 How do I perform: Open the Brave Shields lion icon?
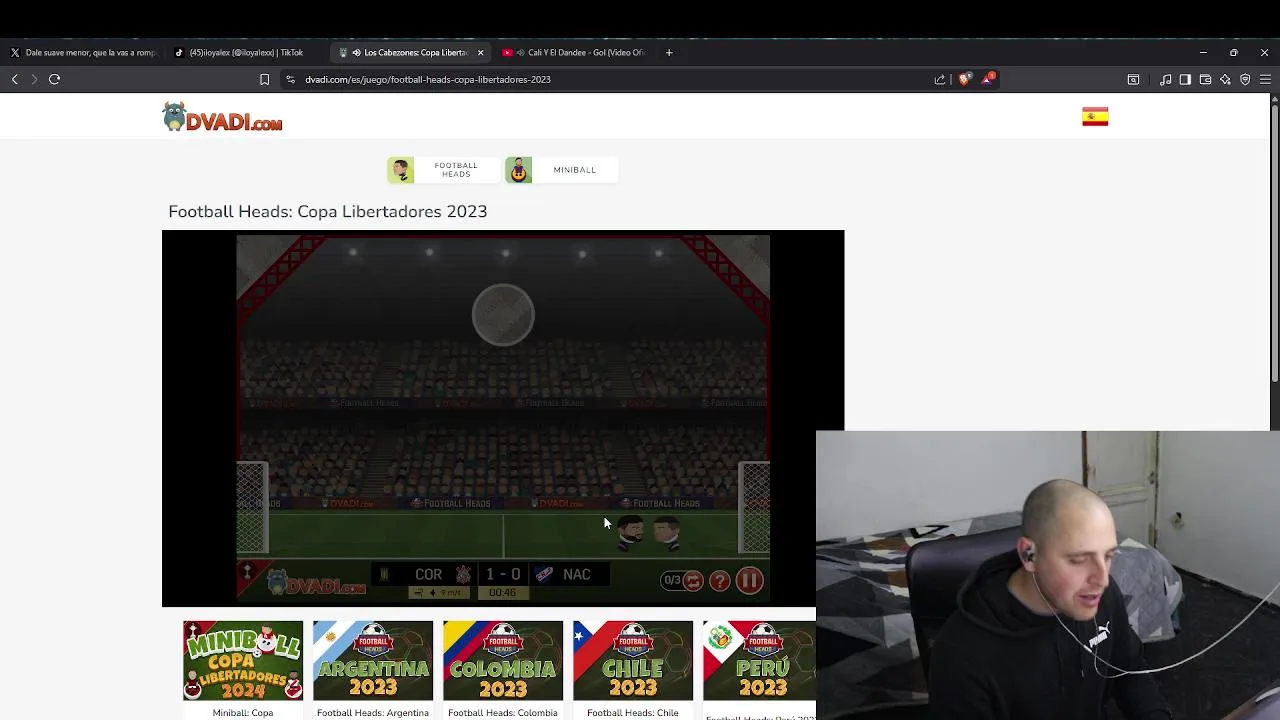coord(964,79)
